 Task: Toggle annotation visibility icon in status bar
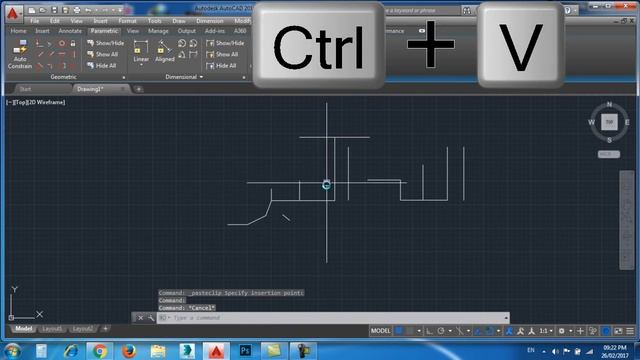[x=509, y=331]
